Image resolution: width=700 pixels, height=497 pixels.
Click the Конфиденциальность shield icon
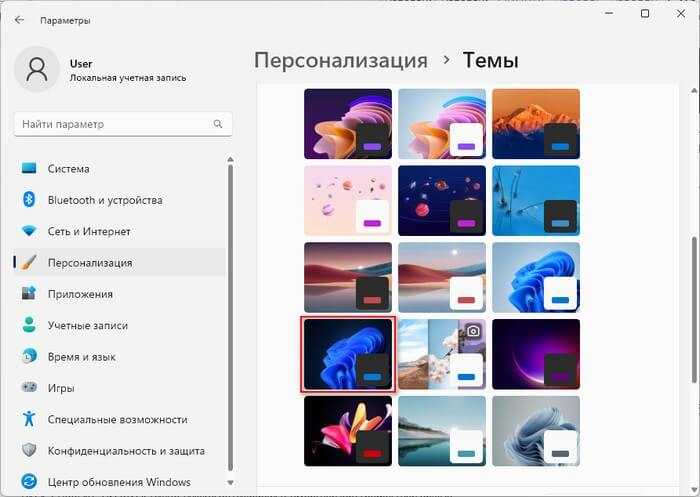[29, 450]
